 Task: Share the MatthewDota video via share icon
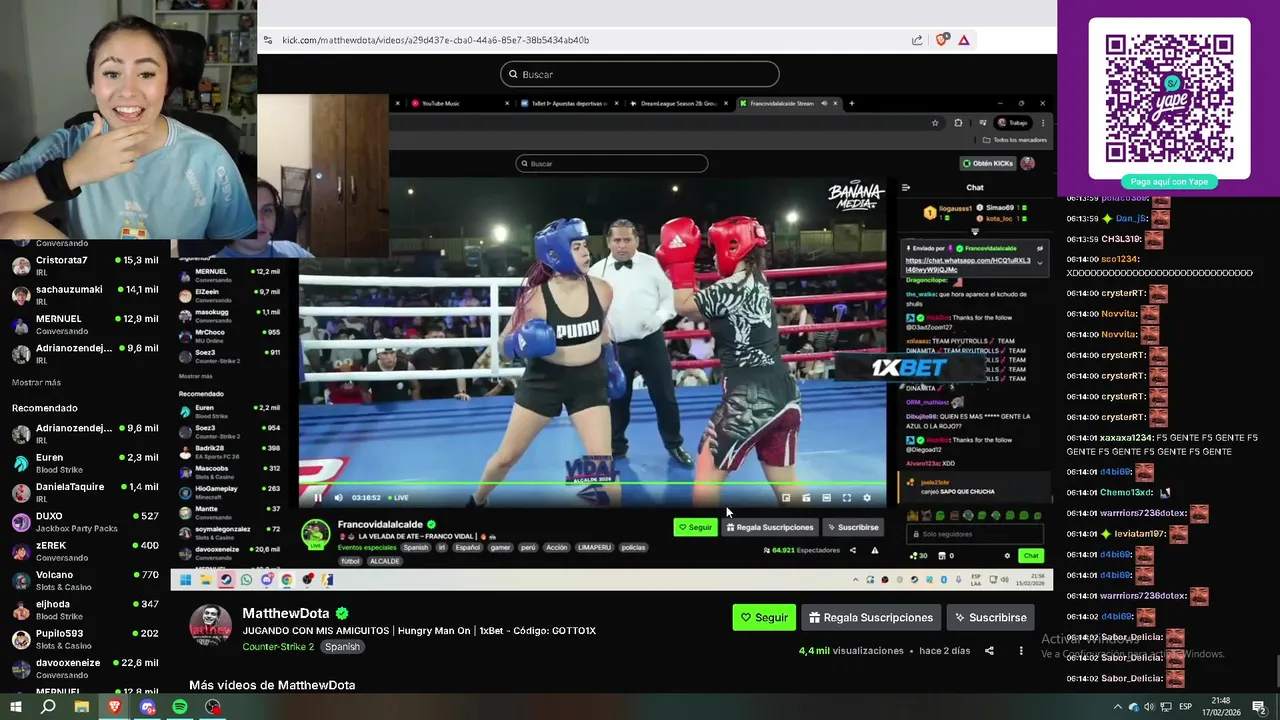(989, 651)
